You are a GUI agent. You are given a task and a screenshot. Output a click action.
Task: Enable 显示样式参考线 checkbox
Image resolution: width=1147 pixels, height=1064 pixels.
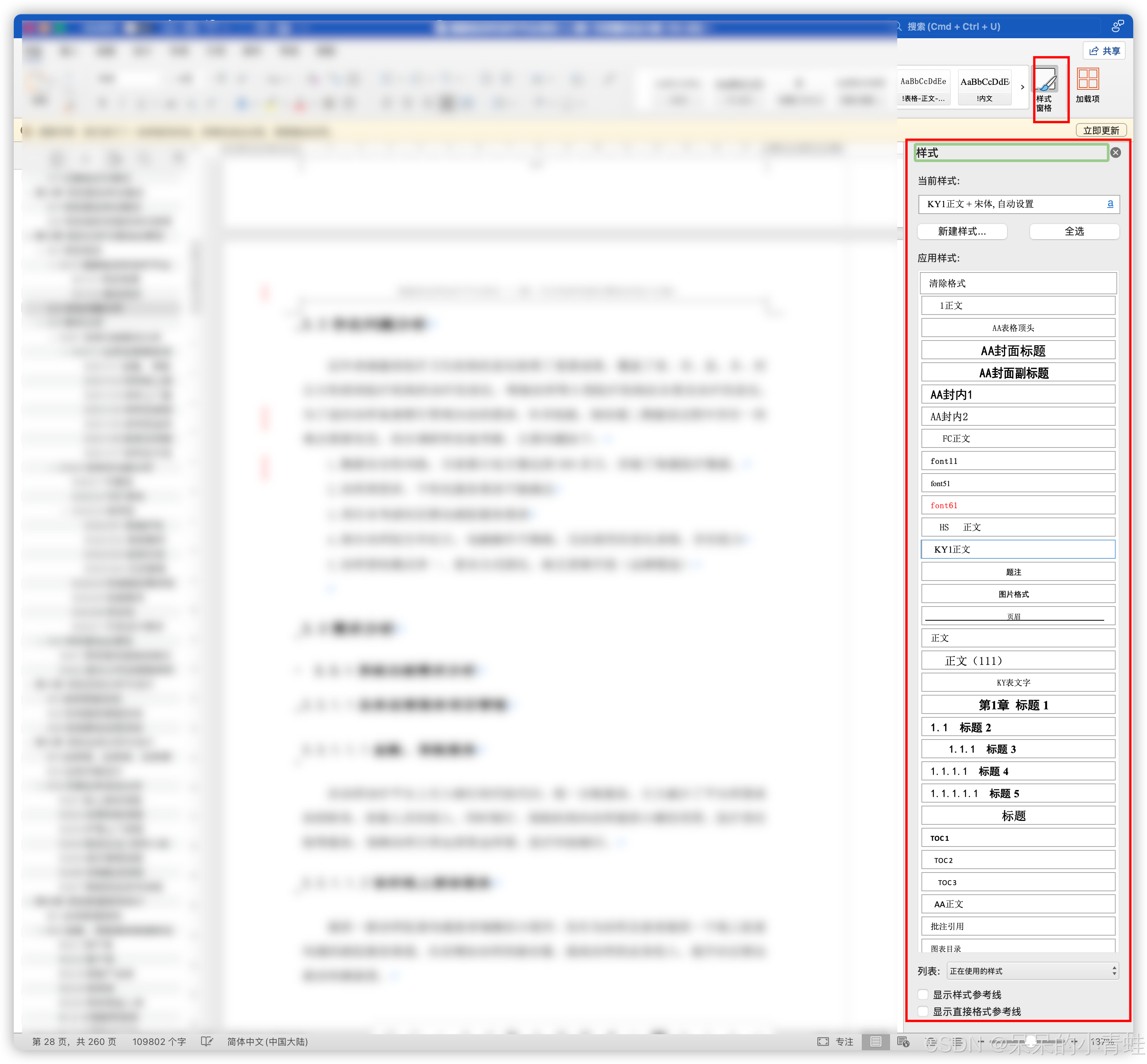pyautogui.click(x=923, y=994)
